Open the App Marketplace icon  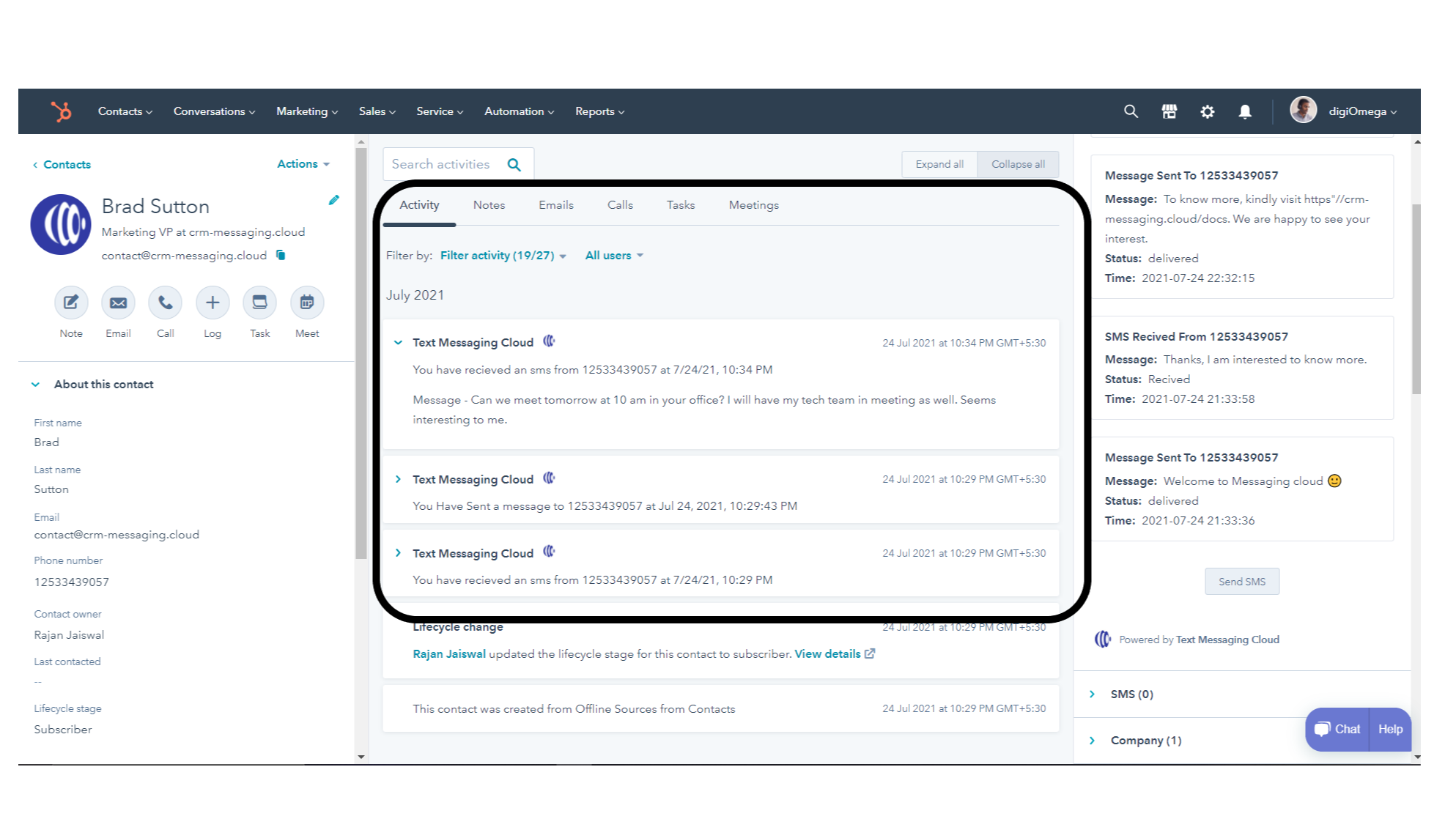tap(1169, 111)
